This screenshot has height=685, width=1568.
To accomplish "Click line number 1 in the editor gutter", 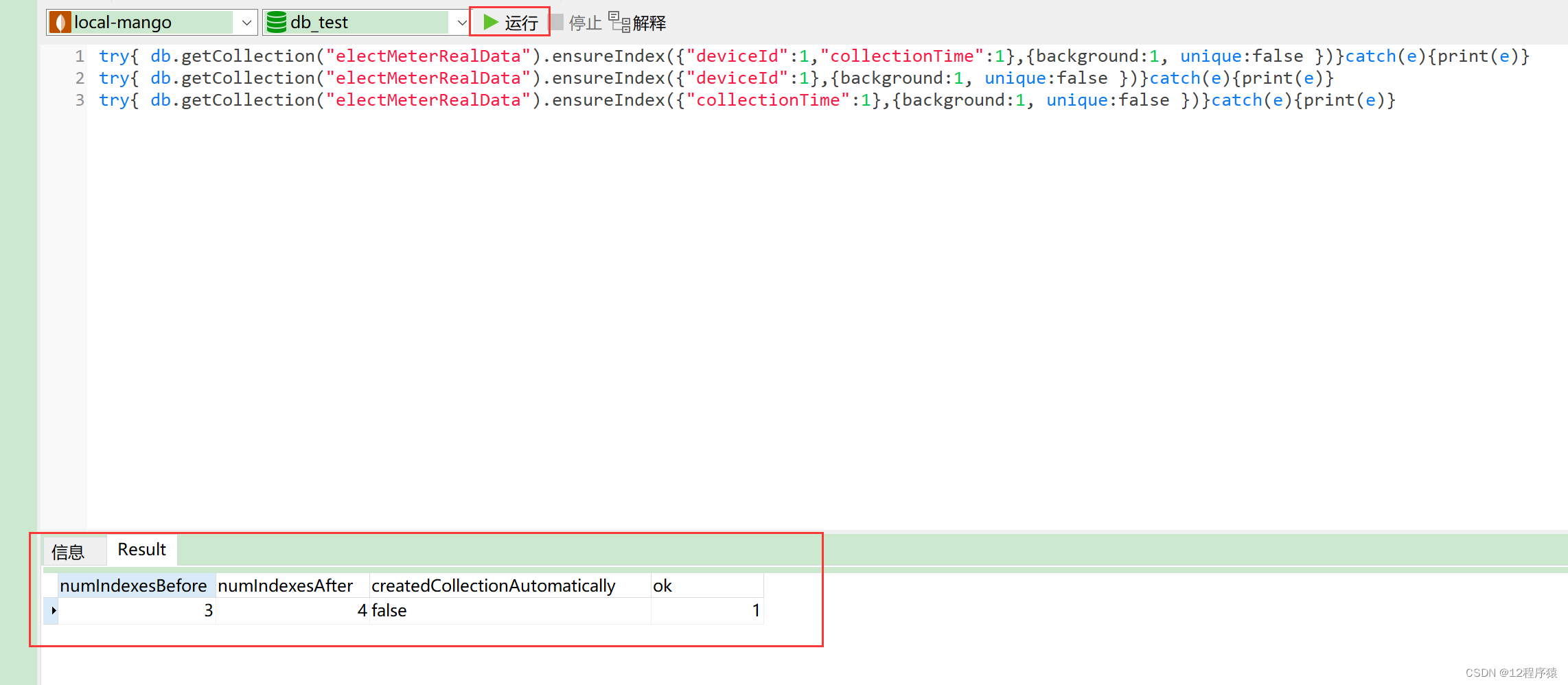I will point(80,56).
